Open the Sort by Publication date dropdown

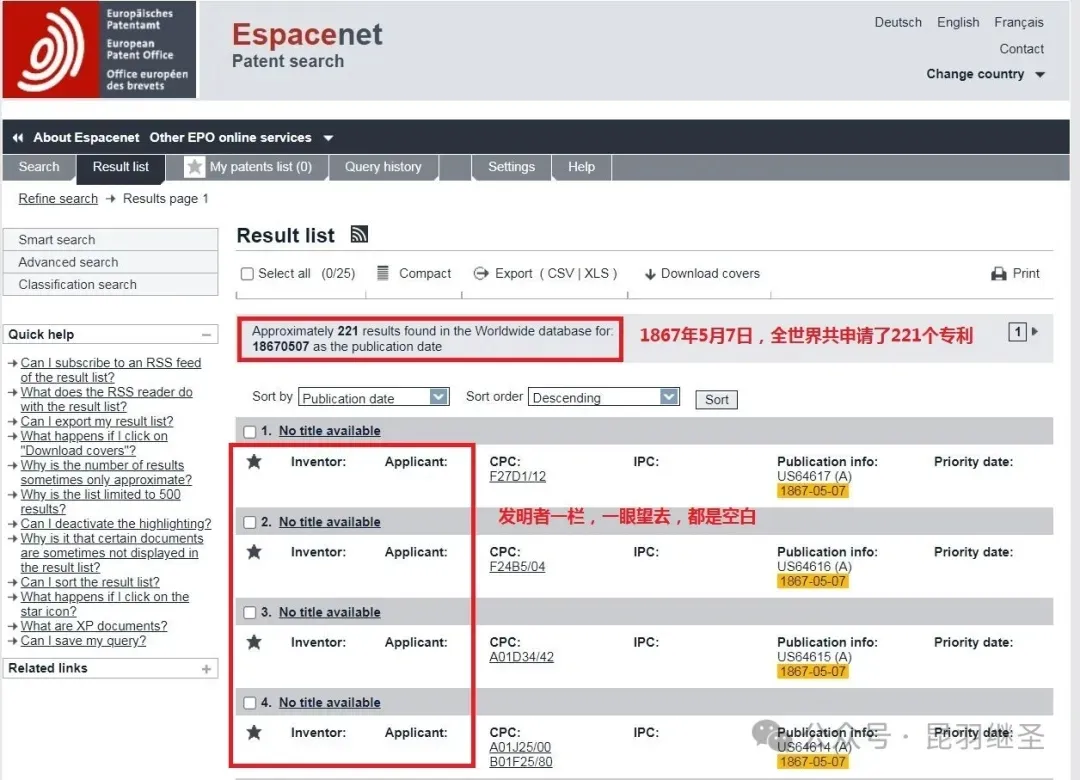pyautogui.click(x=374, y=397)
